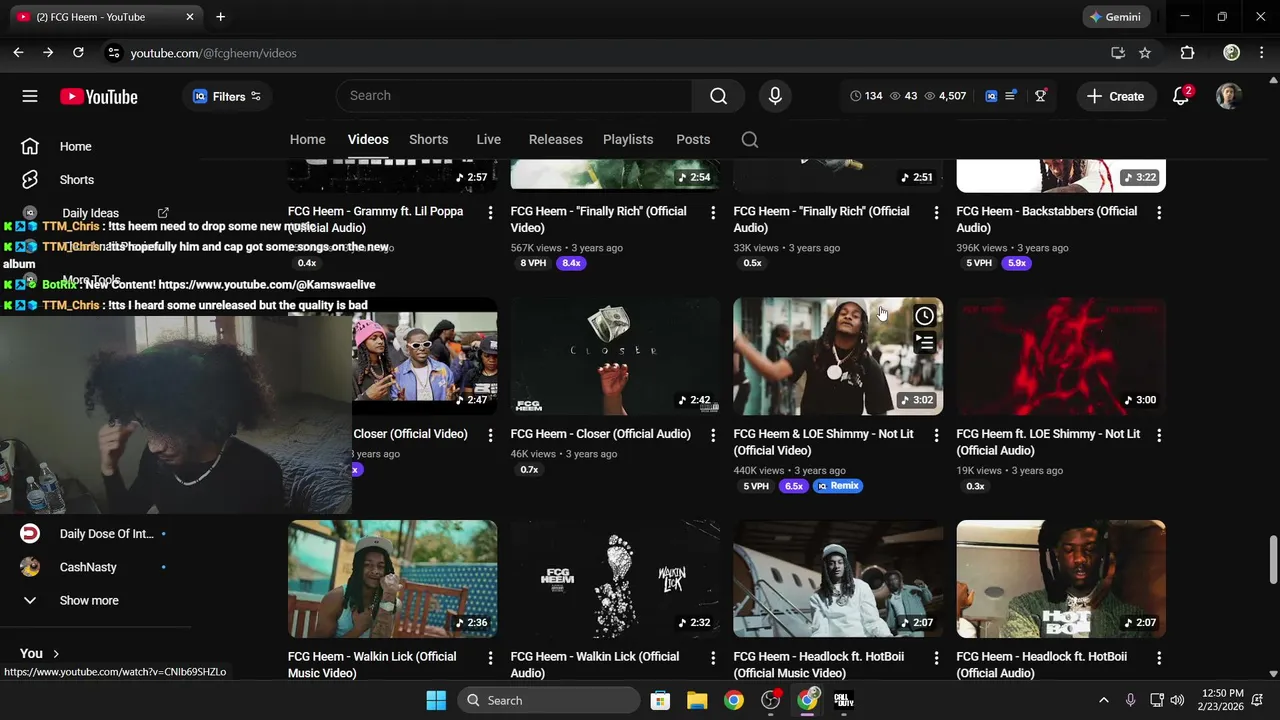Open the Live tab
The height and width of the screenshot is (720, 1280).
pos(488,140)
